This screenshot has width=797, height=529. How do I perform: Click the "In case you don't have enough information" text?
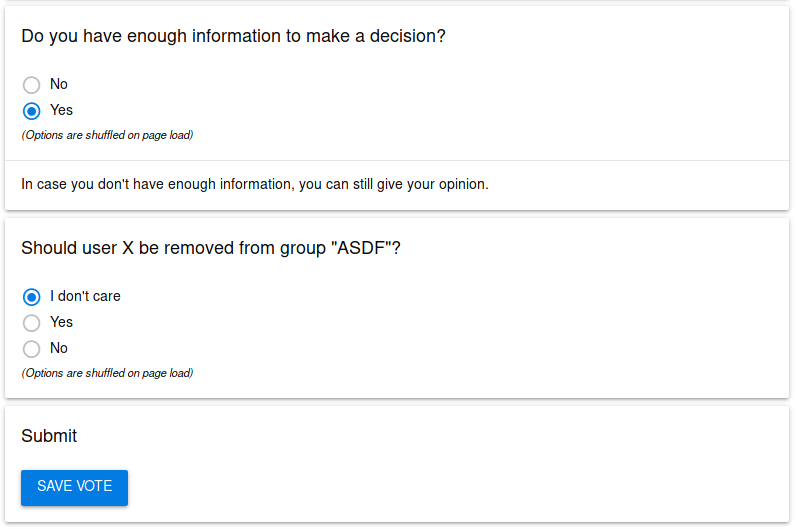(x=254, y=184)
